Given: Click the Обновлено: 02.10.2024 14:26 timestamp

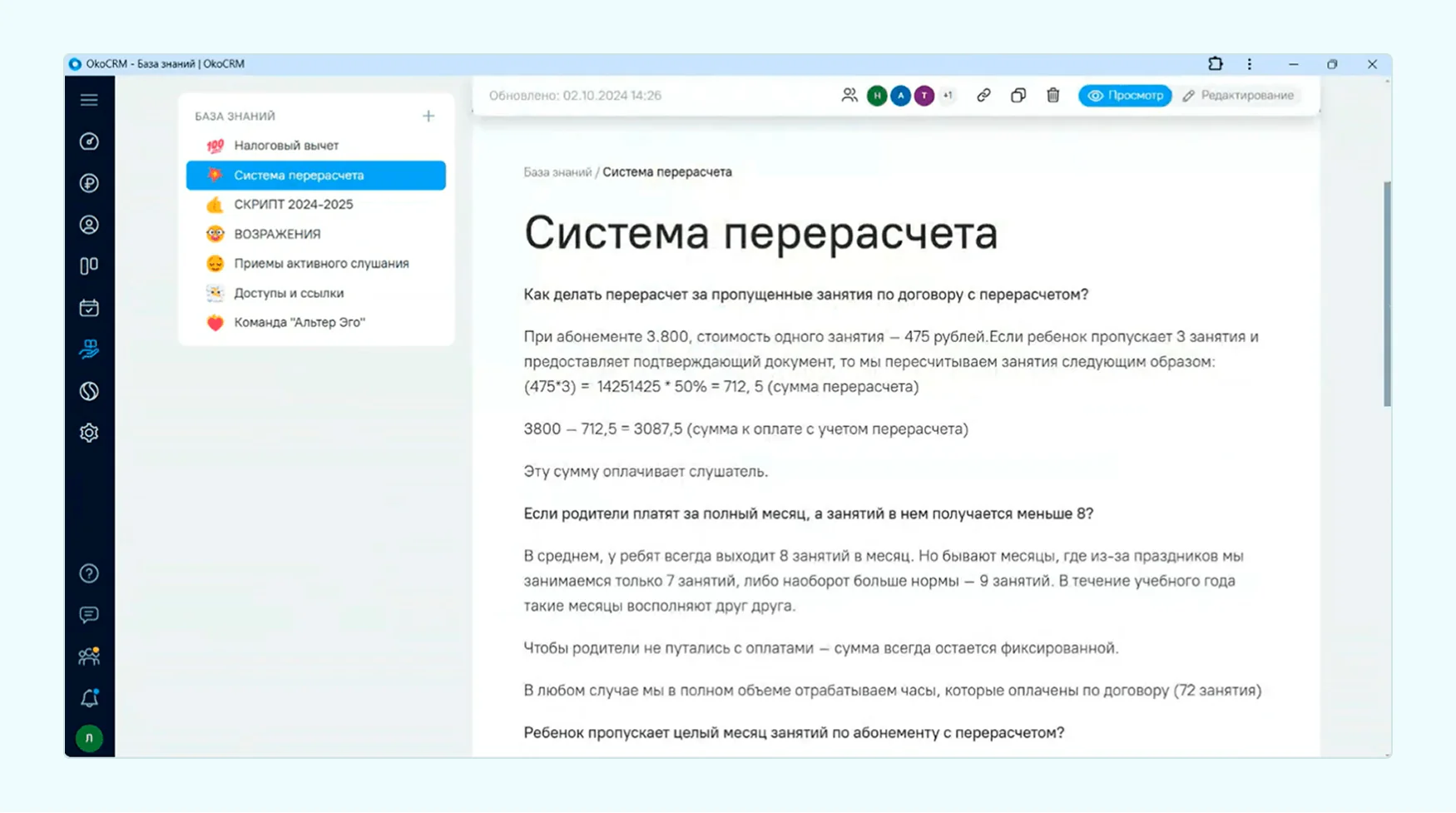Looking at the screenshot, I should pos(575,96).
